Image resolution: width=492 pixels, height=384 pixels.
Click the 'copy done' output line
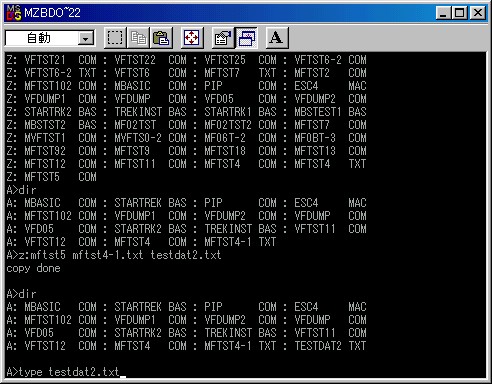click(x=33, y=268)
